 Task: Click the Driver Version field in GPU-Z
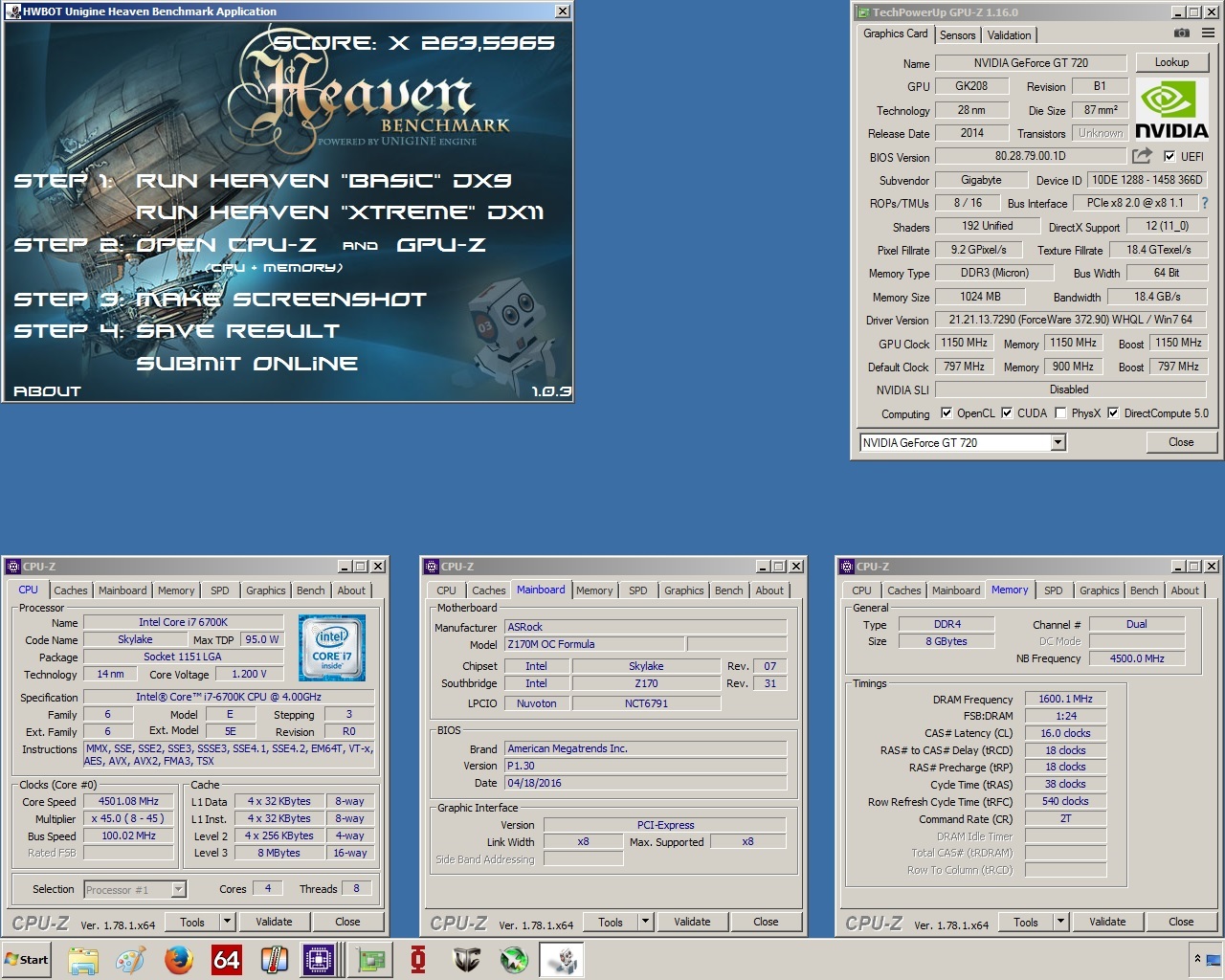point(1070,320)
